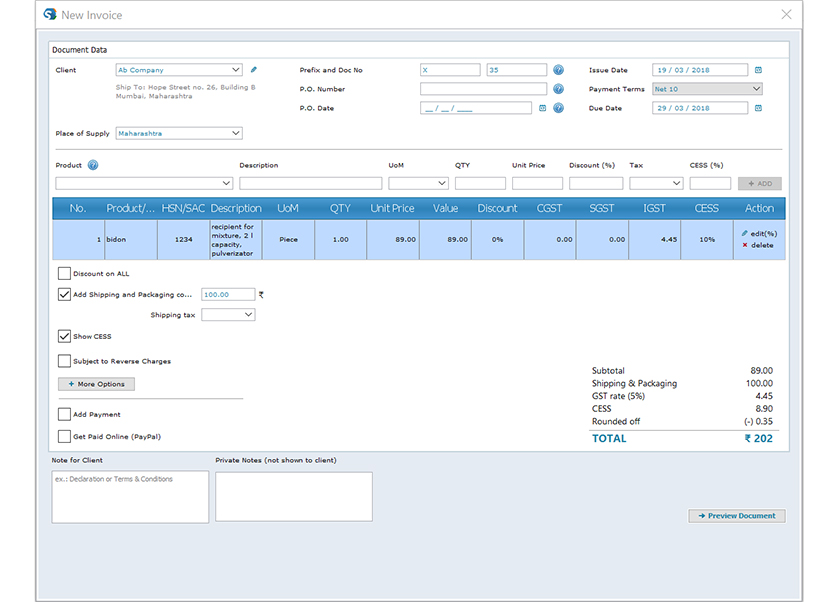Click delete icon in bidon row

click(x=745, y=245)
